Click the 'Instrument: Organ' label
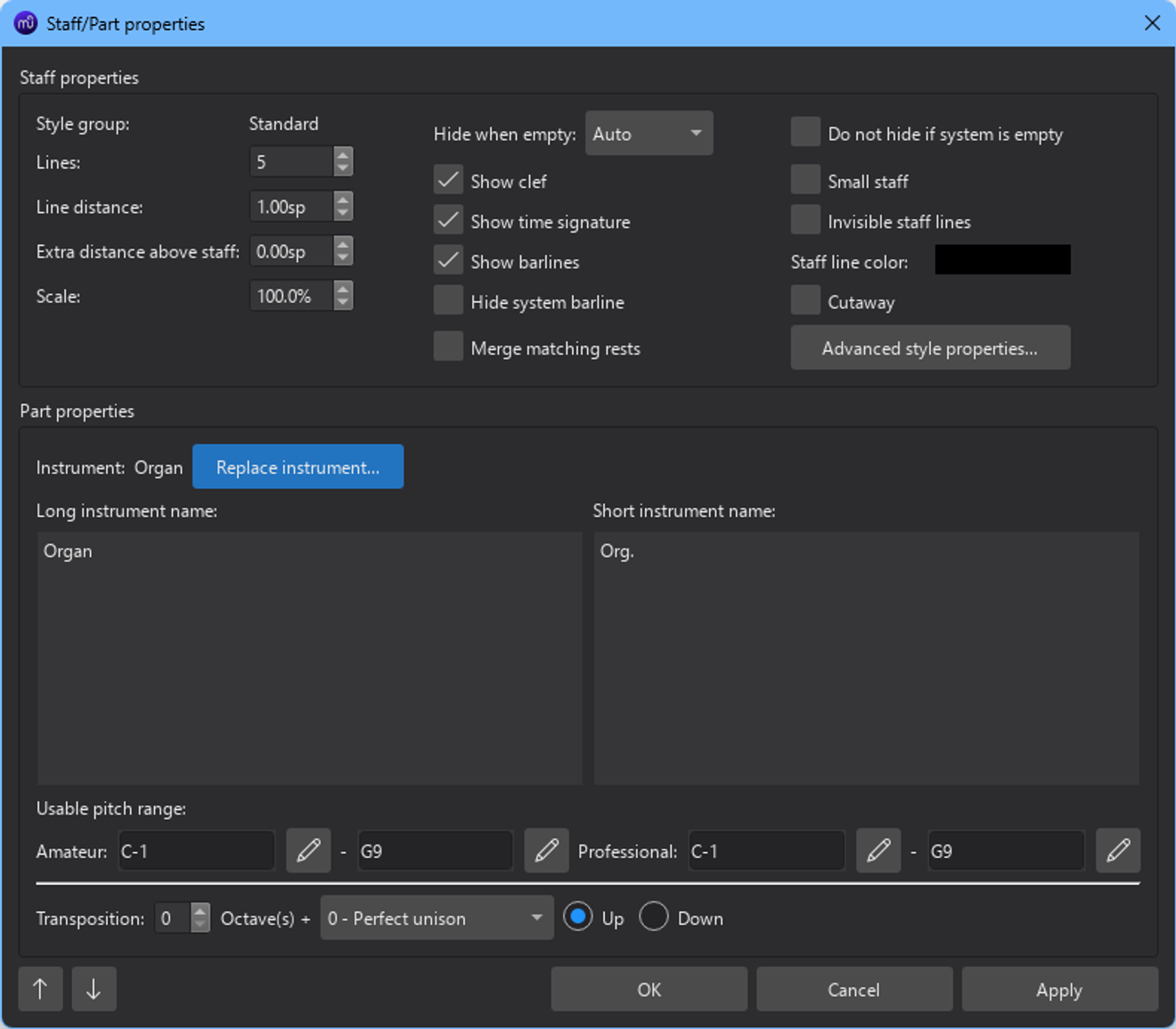1176x1029 pixels. click(110, 468)
